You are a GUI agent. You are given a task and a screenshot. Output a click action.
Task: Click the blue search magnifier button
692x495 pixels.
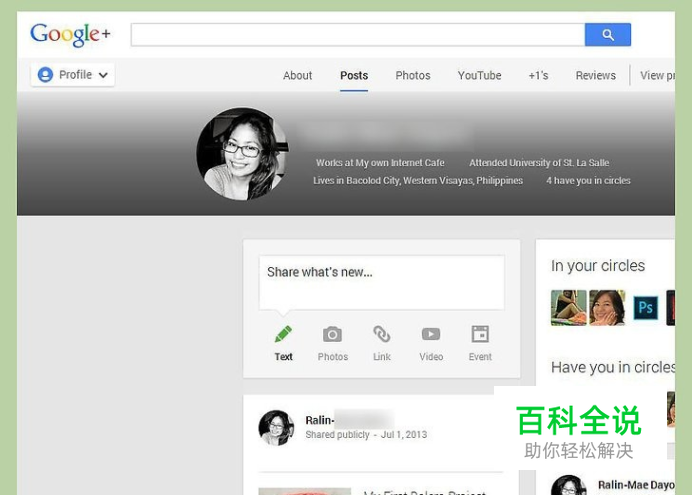coord(608,34)
